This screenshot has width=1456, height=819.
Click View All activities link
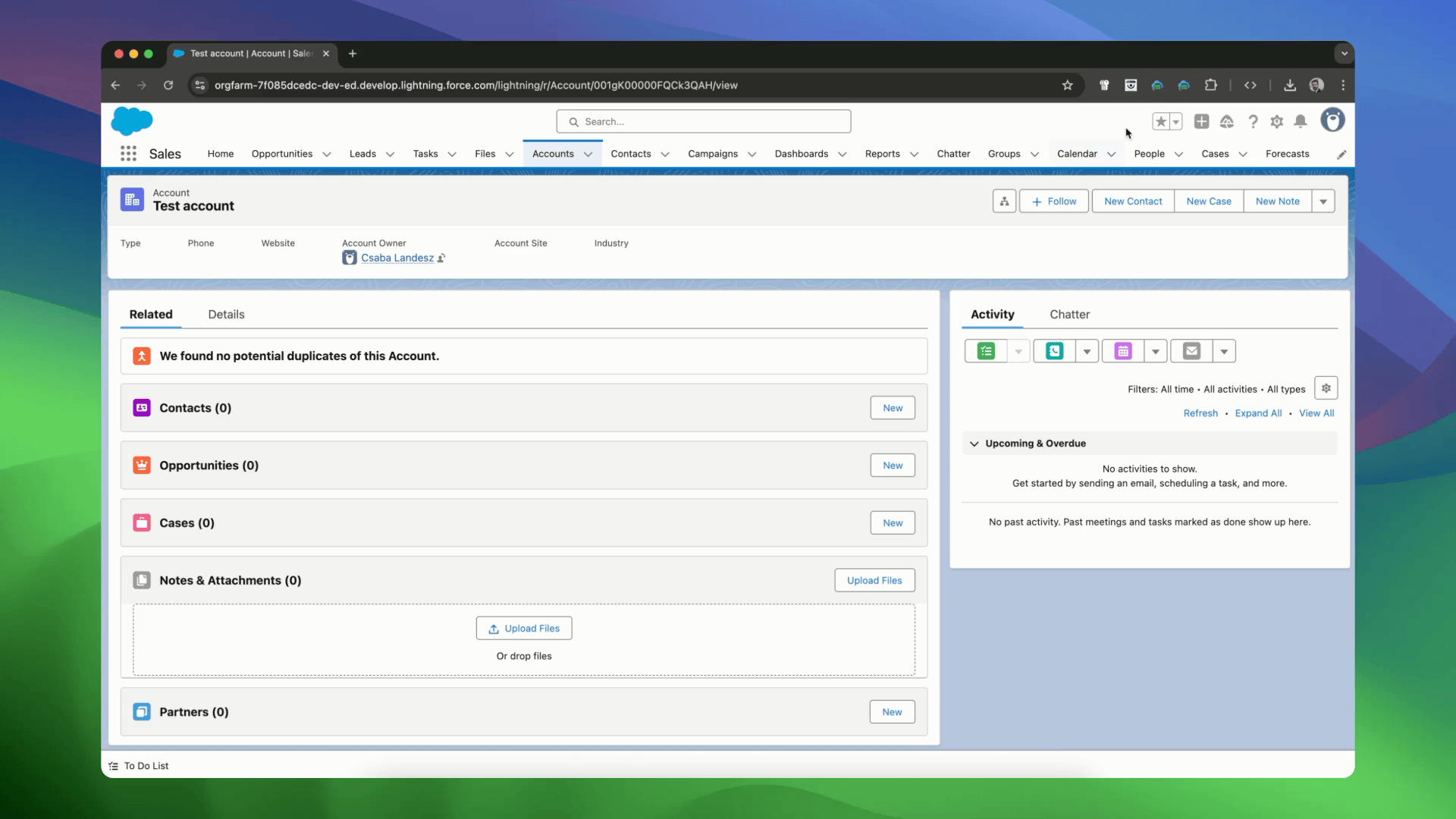tap(1316, 413)
